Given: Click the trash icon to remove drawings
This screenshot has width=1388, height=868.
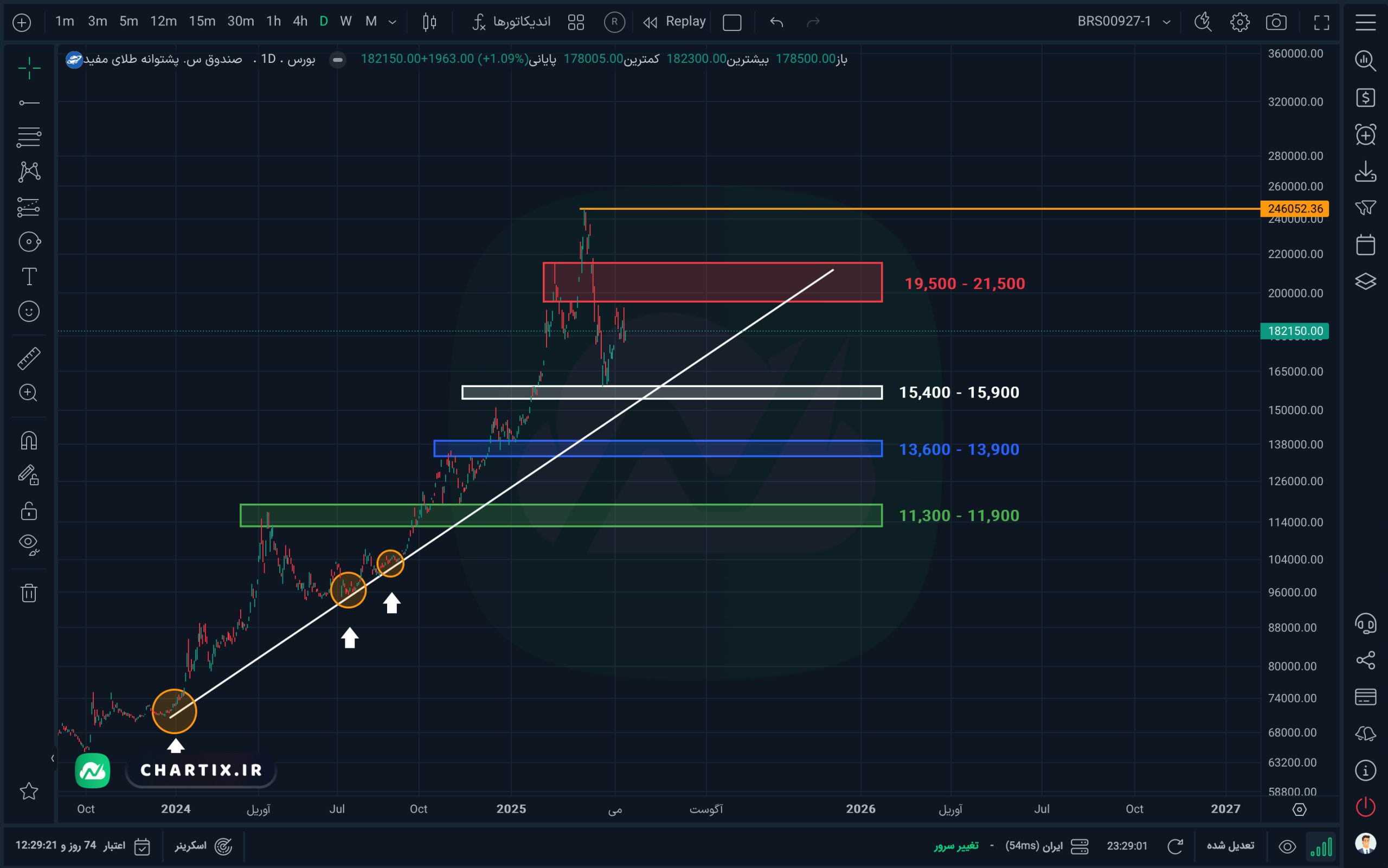Looking at the screenshot, I should point(29,593).
